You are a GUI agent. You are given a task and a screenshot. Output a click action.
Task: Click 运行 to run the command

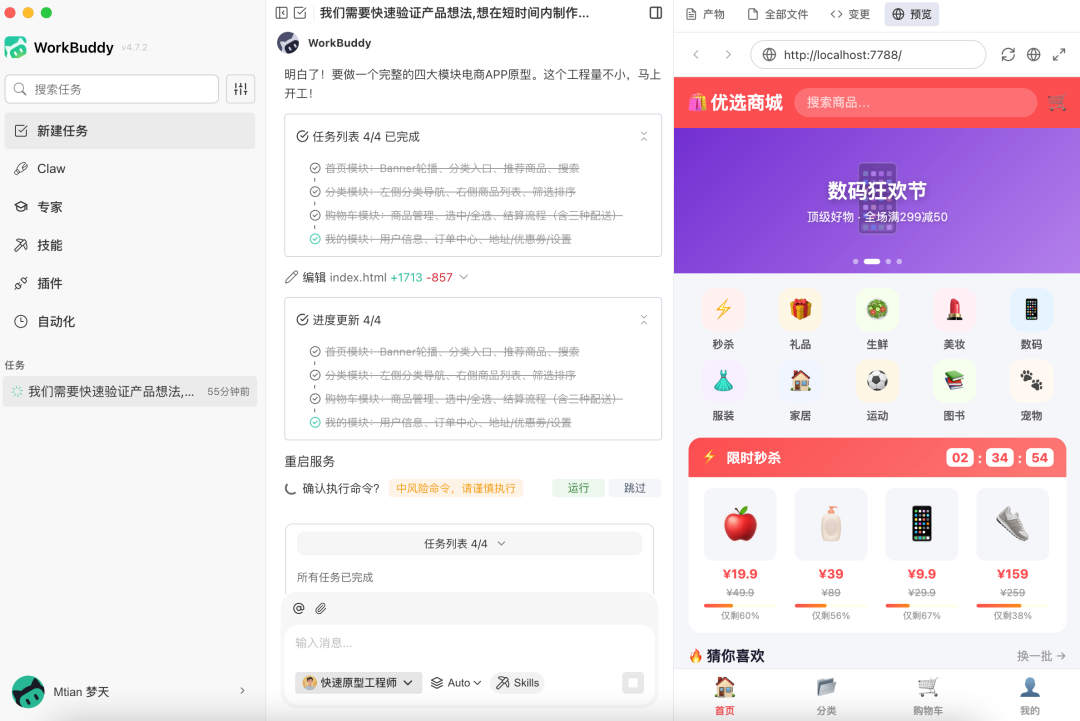(x=579, y=488)
